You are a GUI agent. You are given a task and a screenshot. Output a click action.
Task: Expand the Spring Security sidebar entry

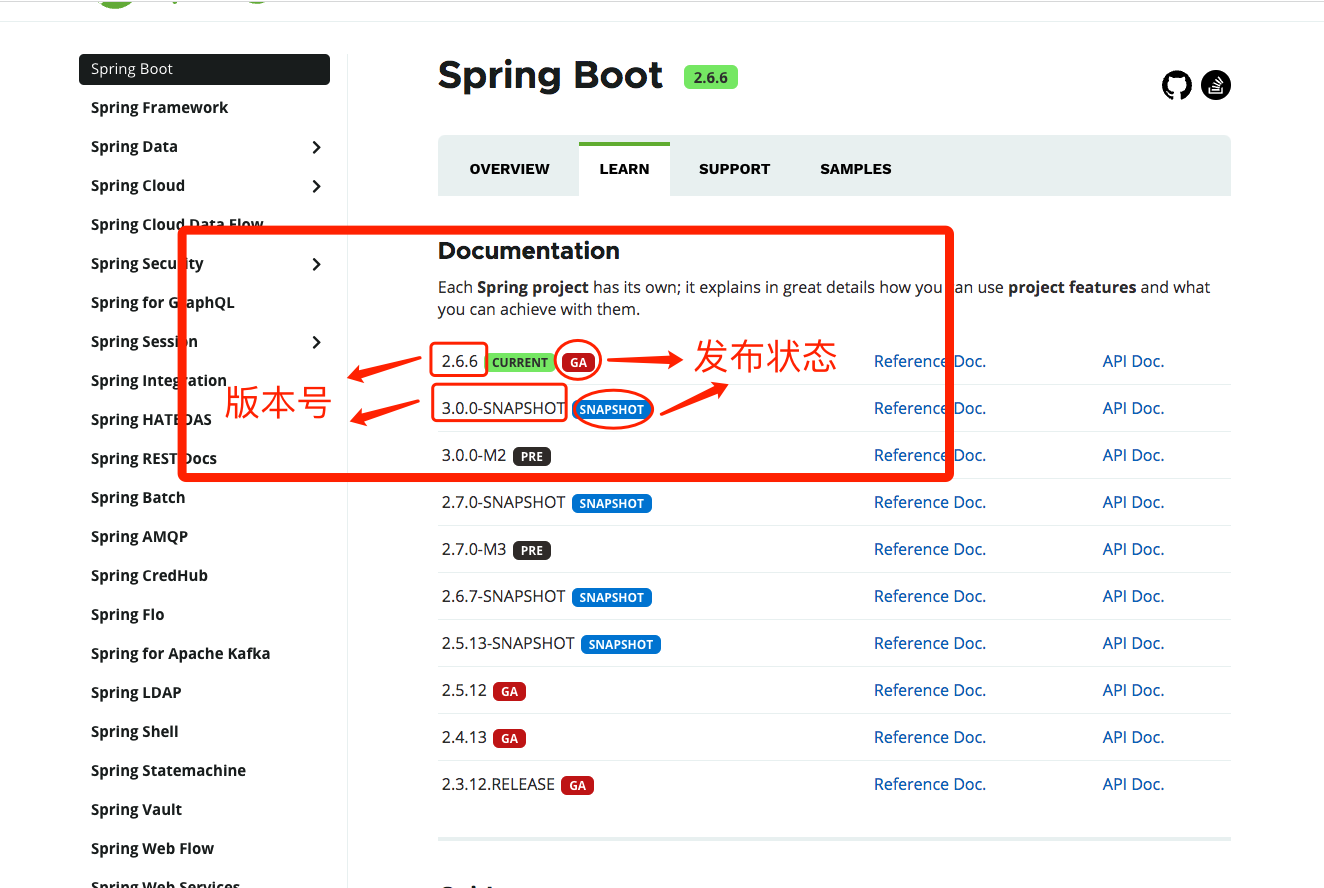317,264
